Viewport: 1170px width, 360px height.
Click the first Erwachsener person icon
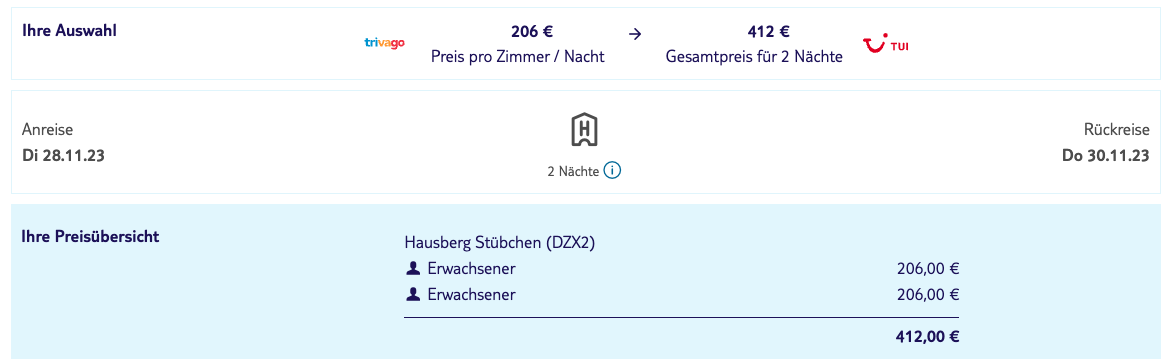[x=413, y=268]
